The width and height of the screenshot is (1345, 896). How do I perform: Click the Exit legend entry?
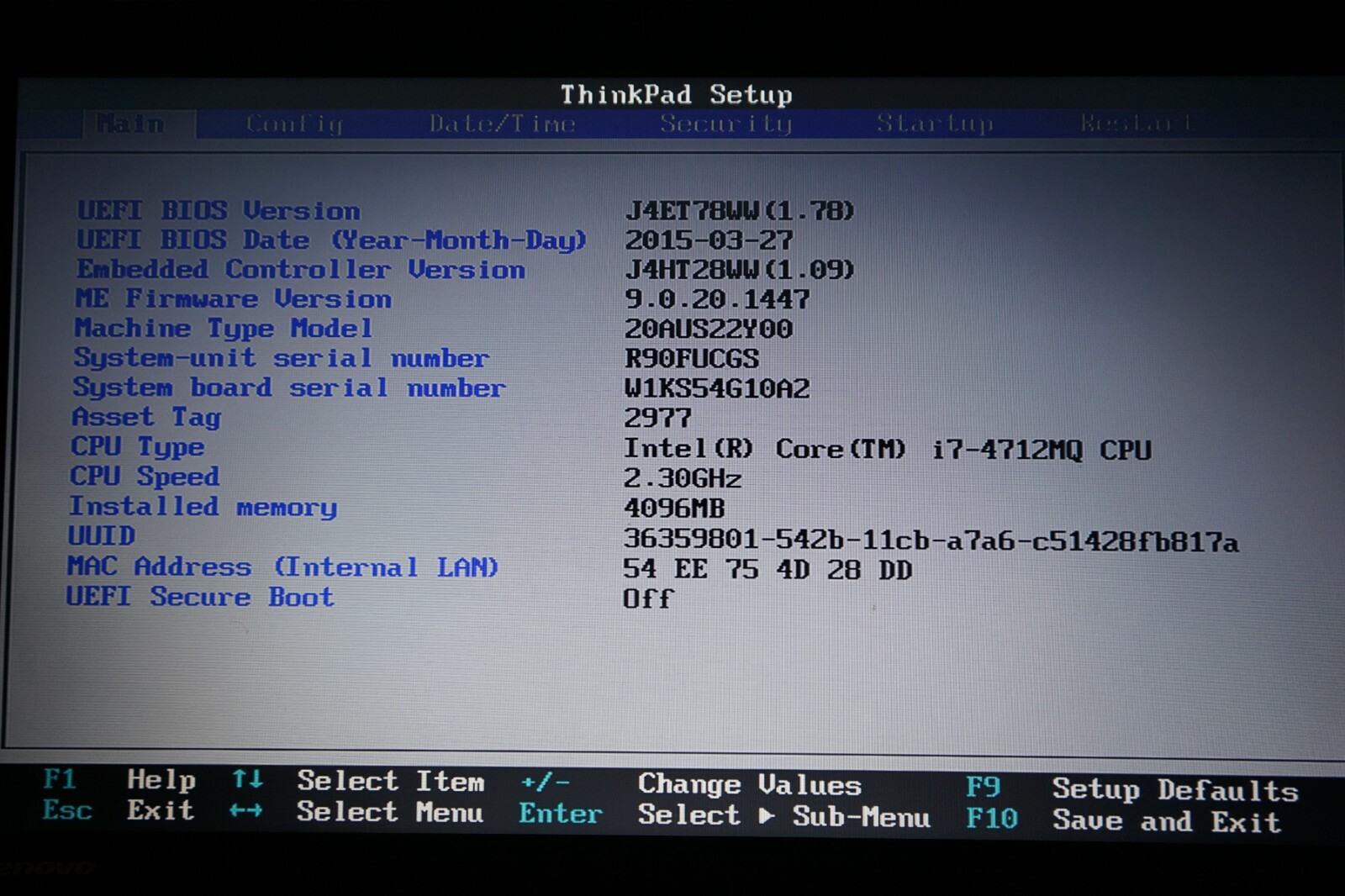(x=161, y=810)
